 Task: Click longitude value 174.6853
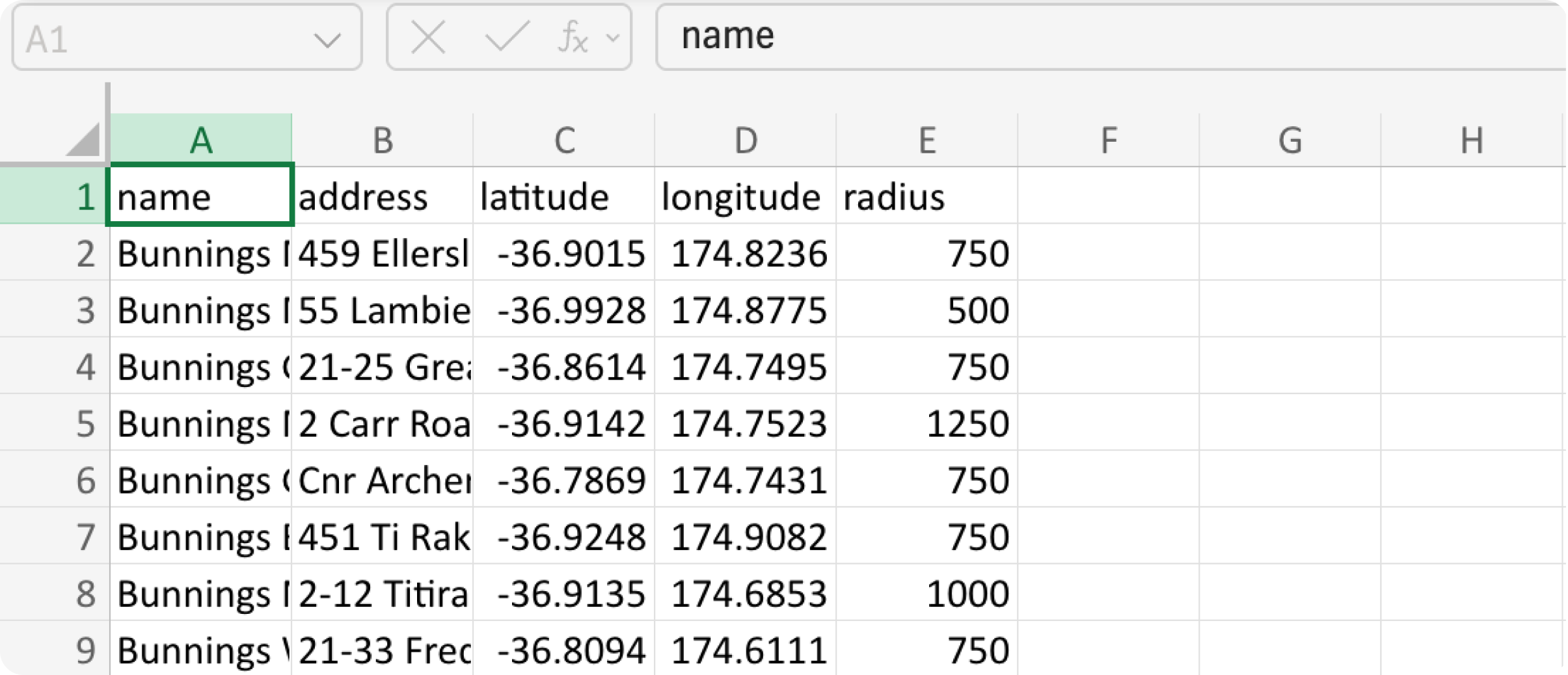746,592
